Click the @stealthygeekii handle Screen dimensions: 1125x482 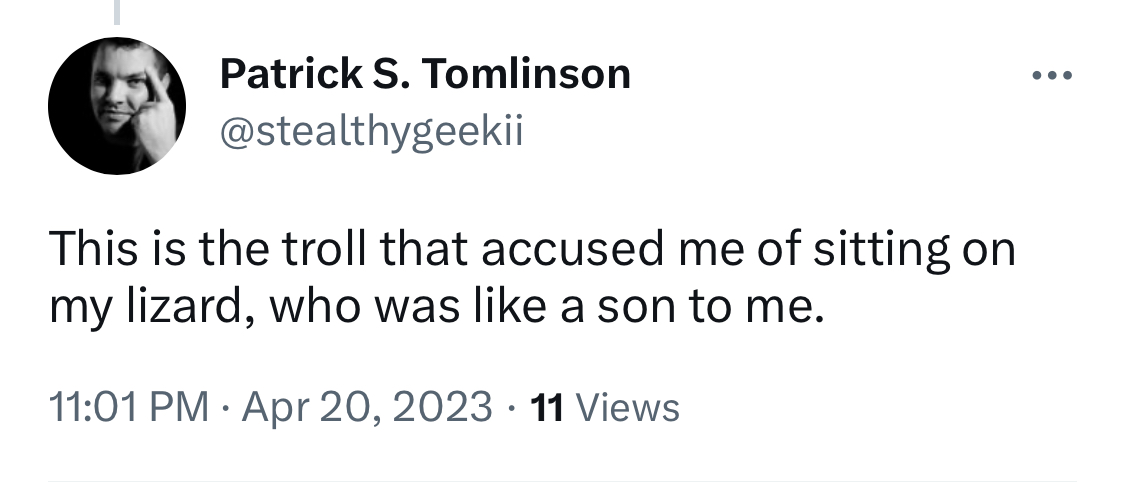tap(371, 132)
